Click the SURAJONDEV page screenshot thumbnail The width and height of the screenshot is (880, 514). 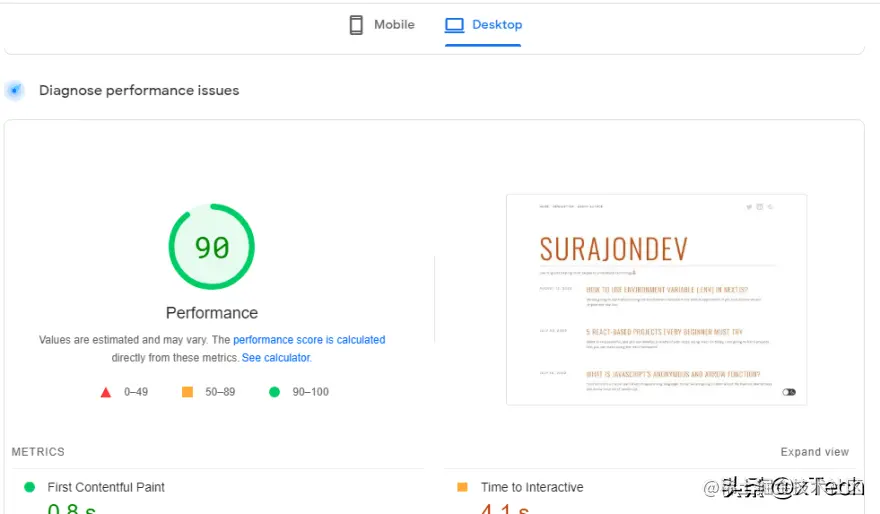coord(657,300)
